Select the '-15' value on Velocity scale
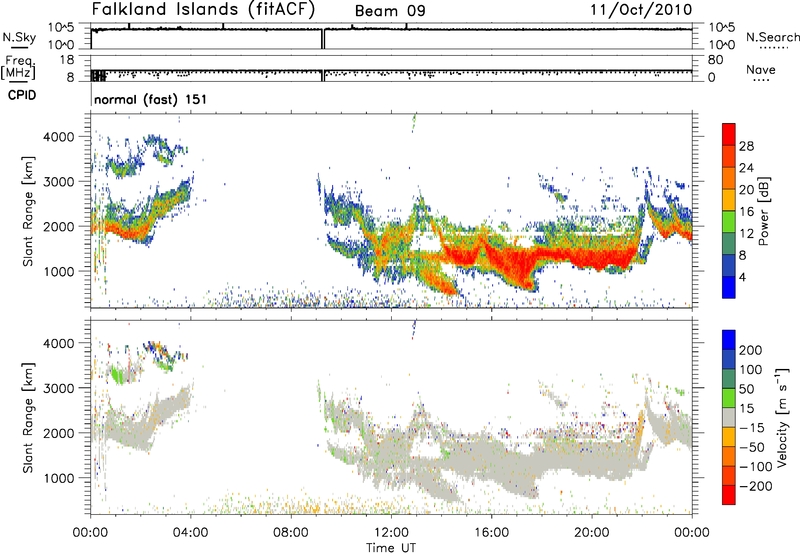The width and height of the screenshot is (800, 554). 752,428
